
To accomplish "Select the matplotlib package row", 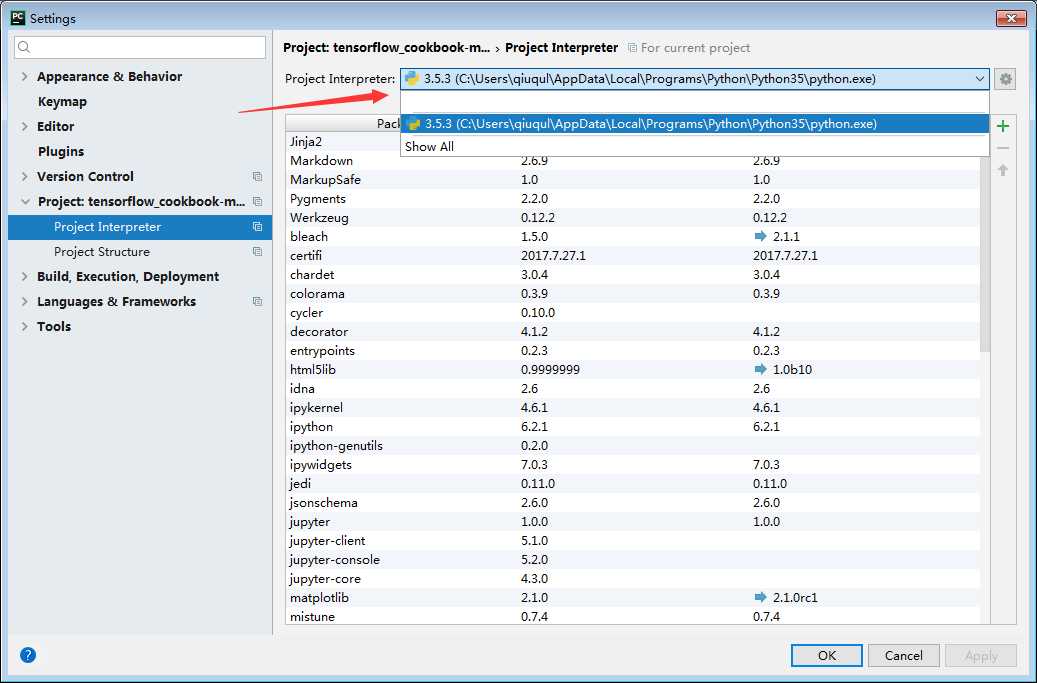I will click(x=633, y=598).
